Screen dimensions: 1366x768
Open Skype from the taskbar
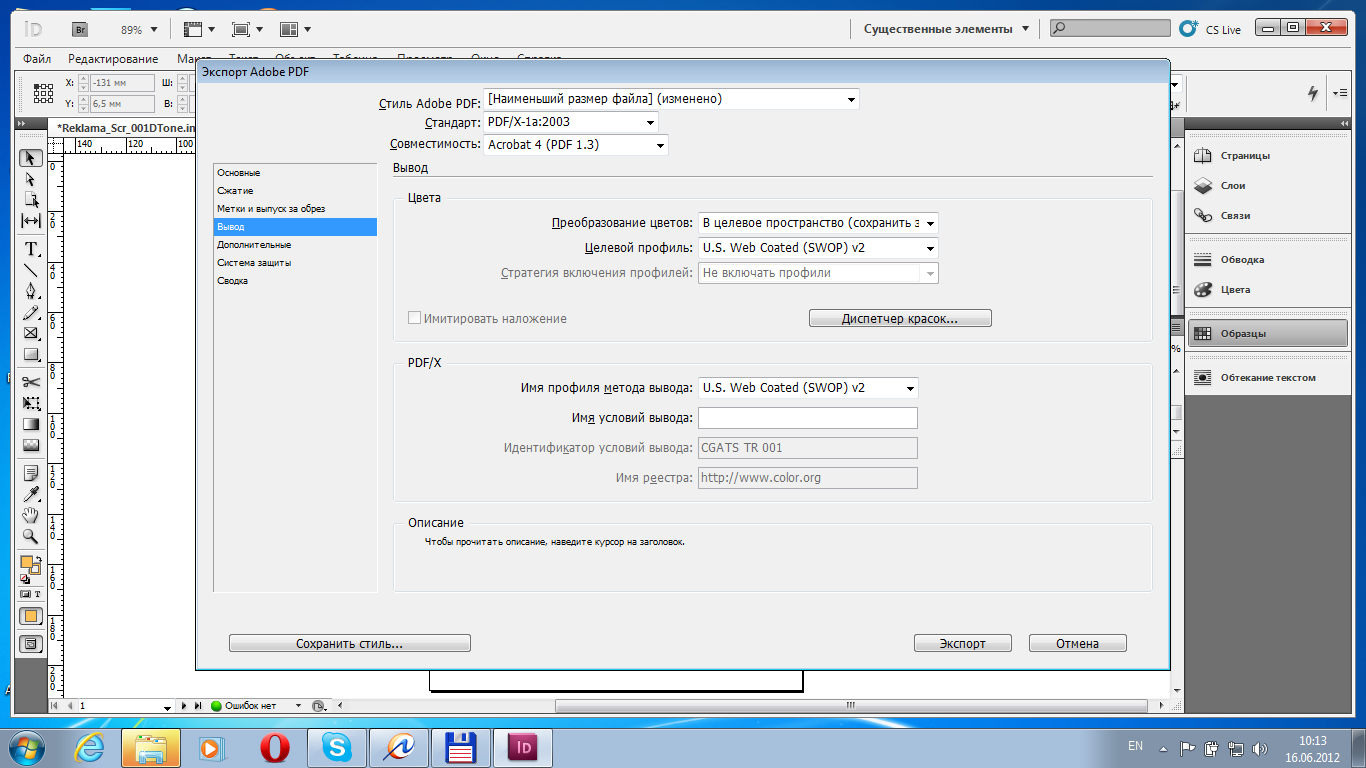337,748
